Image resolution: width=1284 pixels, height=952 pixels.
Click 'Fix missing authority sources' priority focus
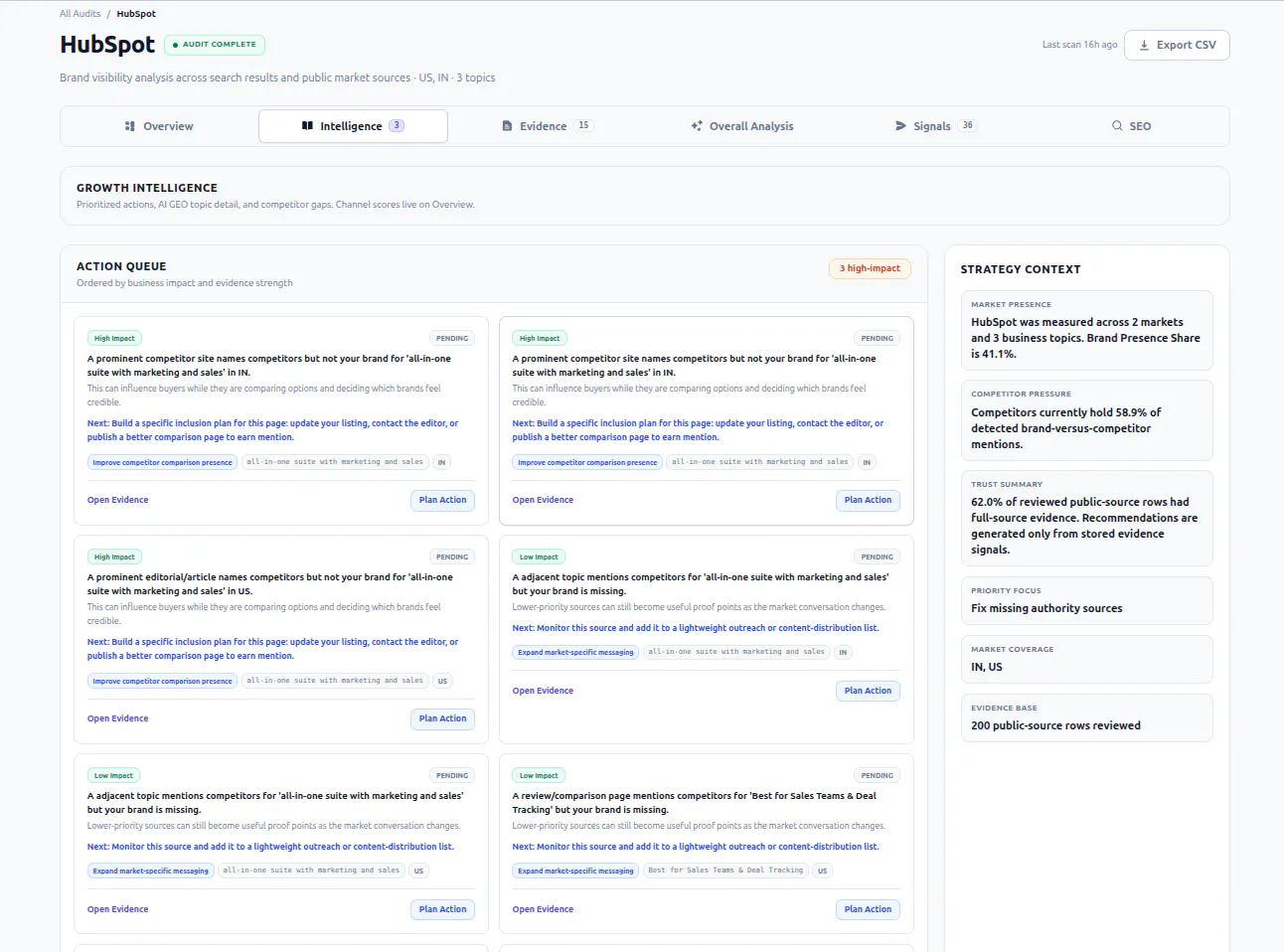coord(1046,608)
